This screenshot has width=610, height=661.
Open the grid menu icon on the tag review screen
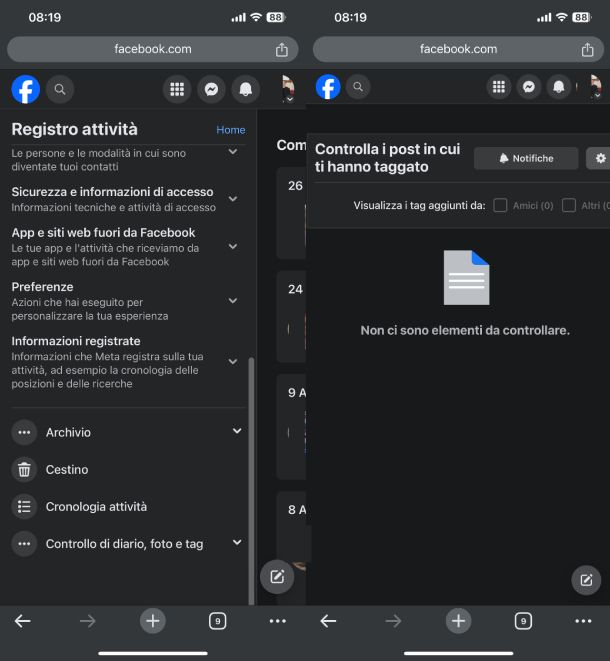[x=499, y=87]
